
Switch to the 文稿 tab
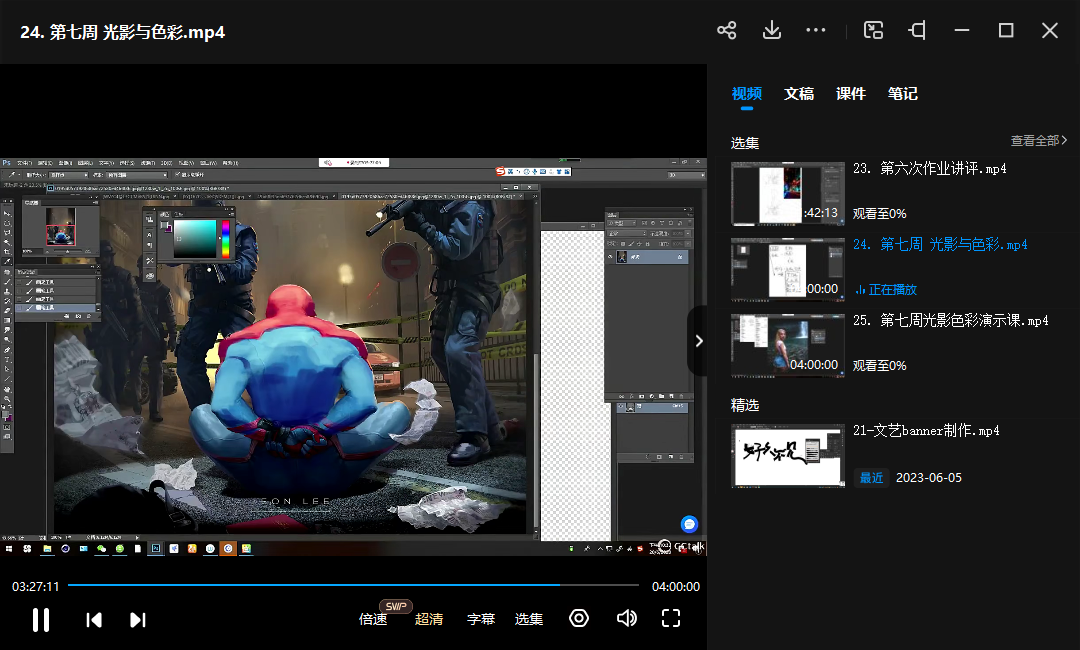coord(799,94)
